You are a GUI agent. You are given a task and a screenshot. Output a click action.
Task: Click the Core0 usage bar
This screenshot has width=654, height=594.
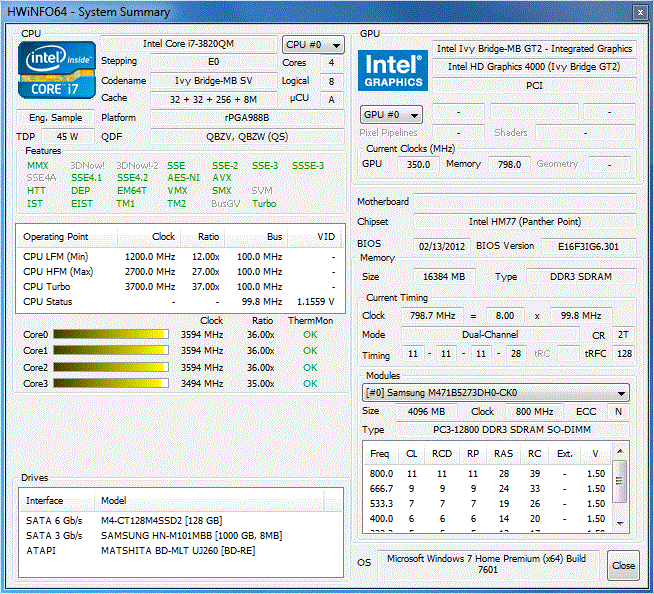(111, 335)
